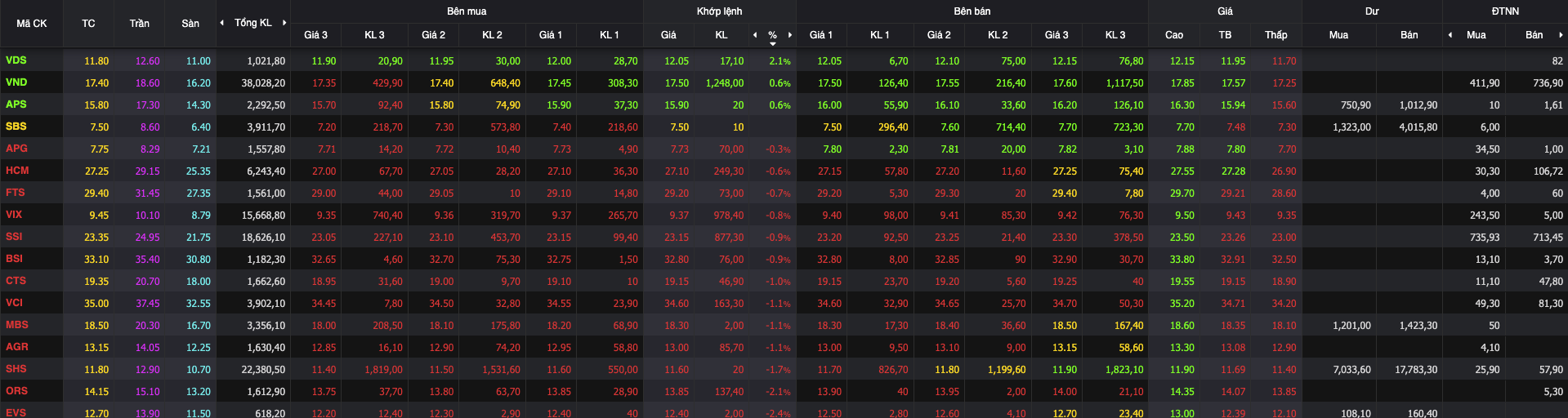Screen dimensions: 1568x418
Task: Click the left arrow beside % column
Action: coord(755,35)
